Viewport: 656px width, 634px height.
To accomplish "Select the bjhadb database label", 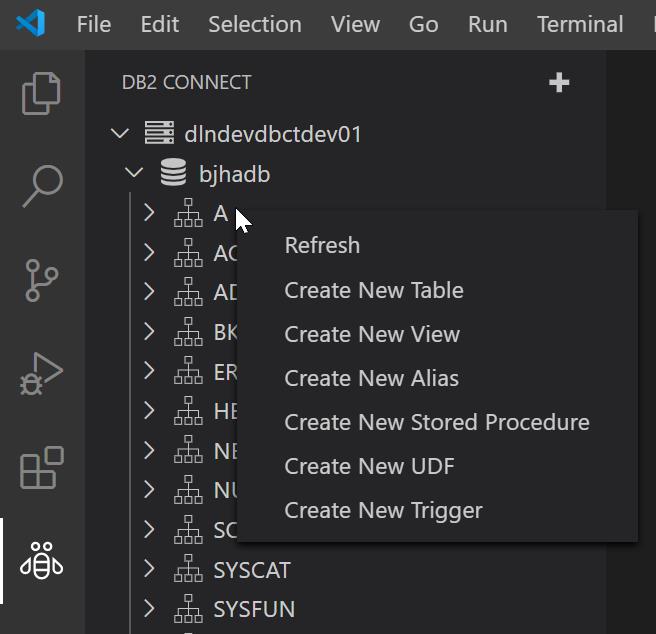I will pyautogui.click(x=234, y=174).
